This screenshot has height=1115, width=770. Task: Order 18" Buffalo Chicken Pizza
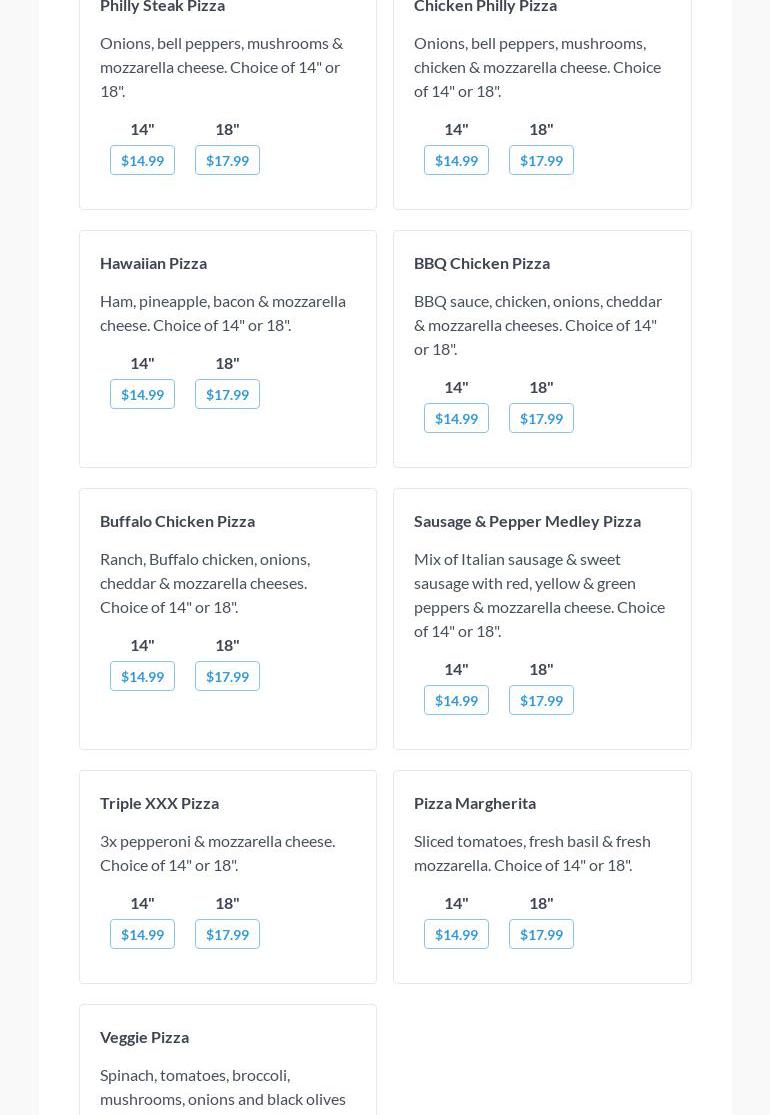click(x=227, y=676)
